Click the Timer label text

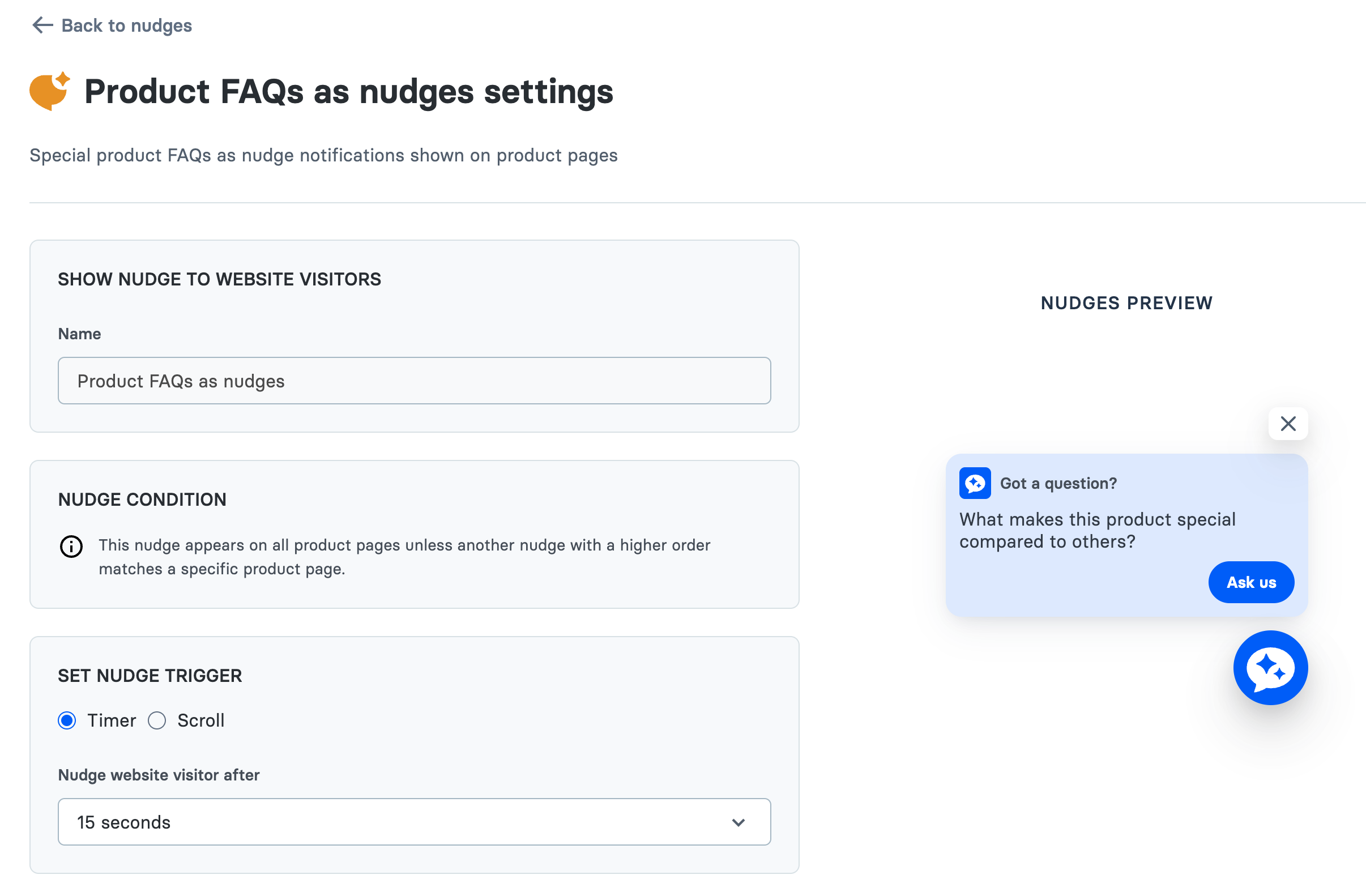[x=112, y=720]
